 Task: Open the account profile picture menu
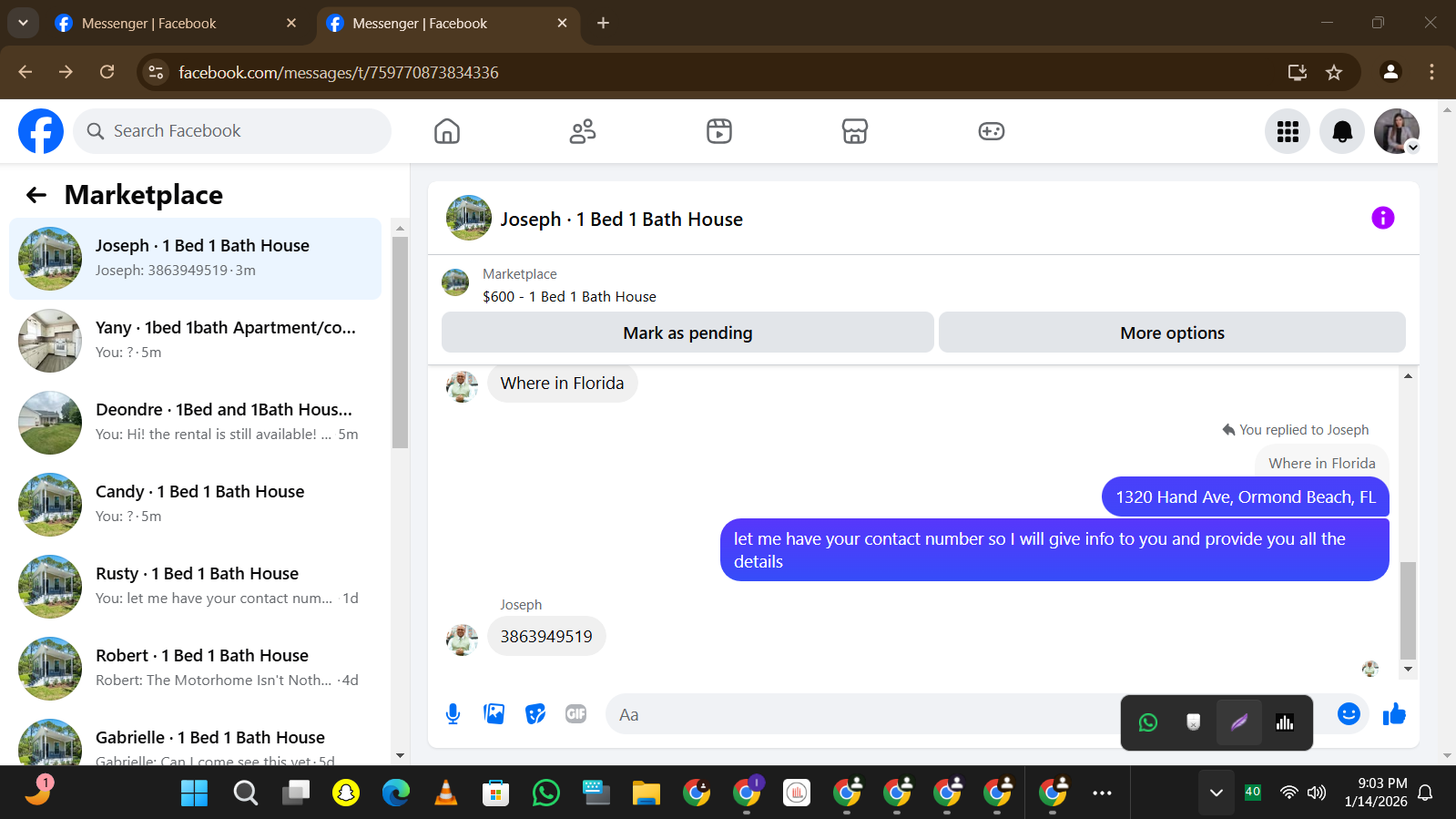[1397, 131]
